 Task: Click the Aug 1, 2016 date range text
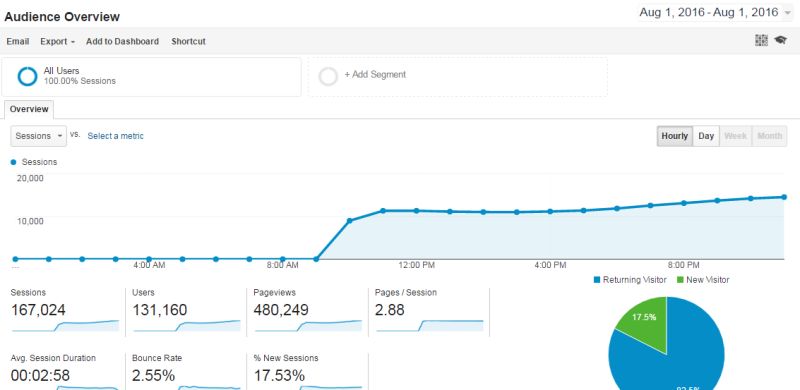coord(709,12)
